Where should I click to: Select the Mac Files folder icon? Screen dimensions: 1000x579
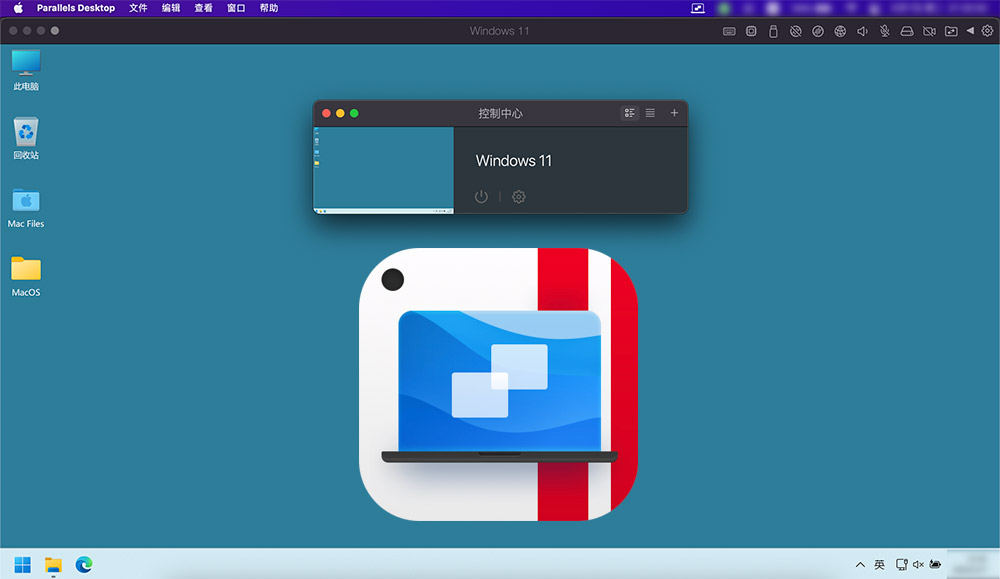[26, 208]
